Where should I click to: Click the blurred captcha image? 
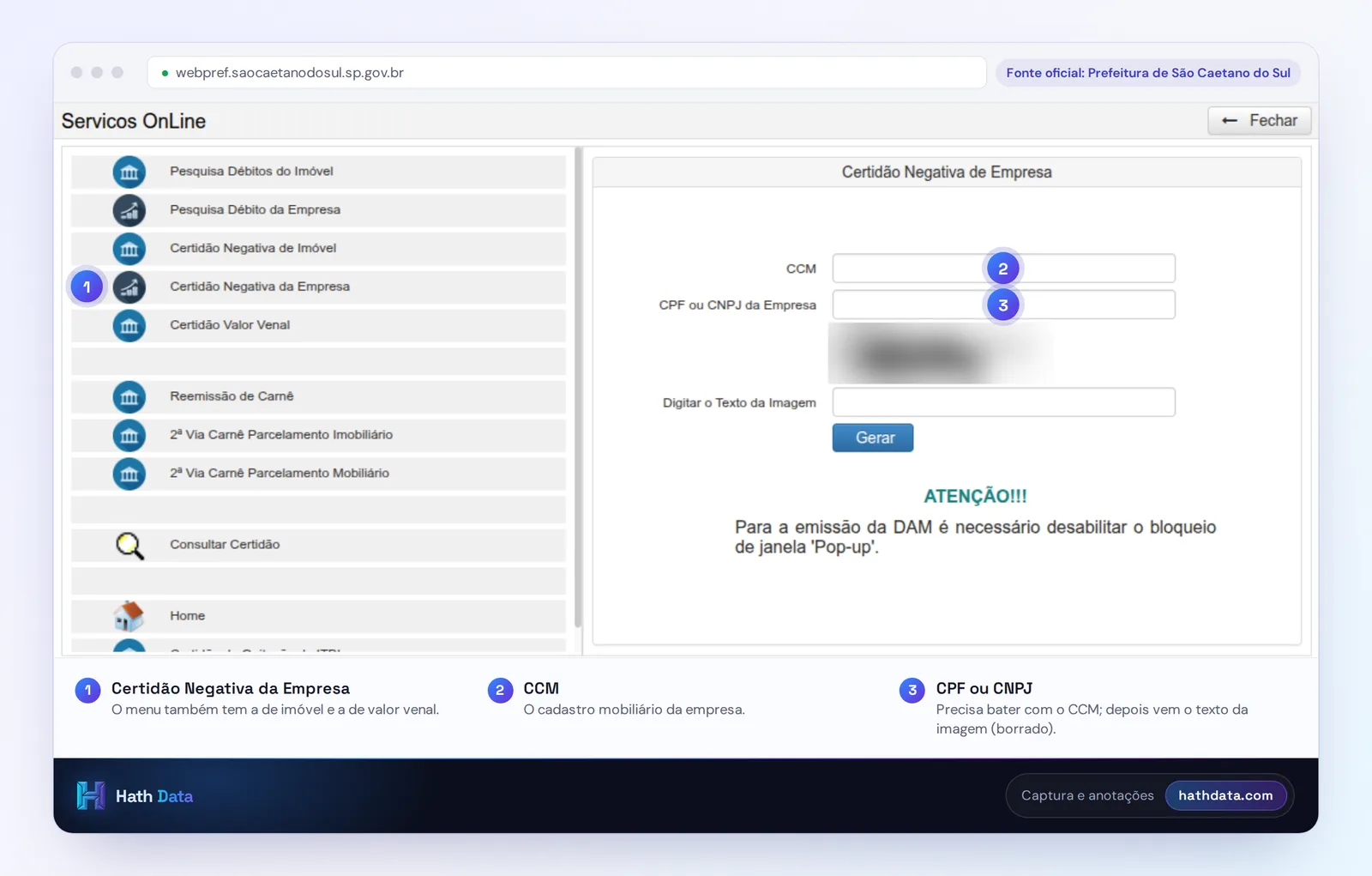coord(941,353)
